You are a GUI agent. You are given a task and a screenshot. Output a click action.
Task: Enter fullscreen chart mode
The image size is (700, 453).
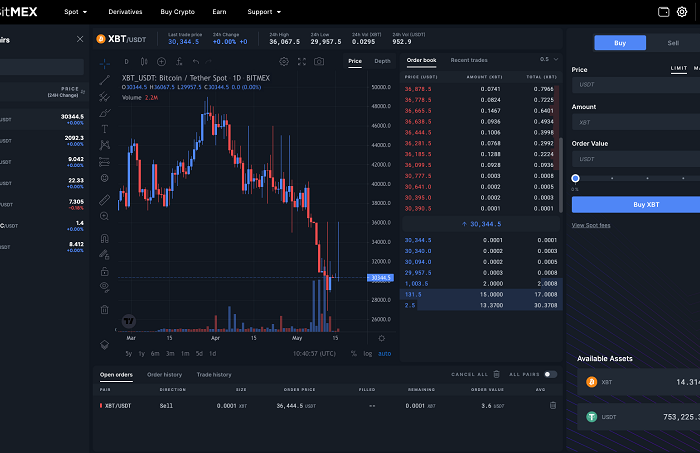301,62
